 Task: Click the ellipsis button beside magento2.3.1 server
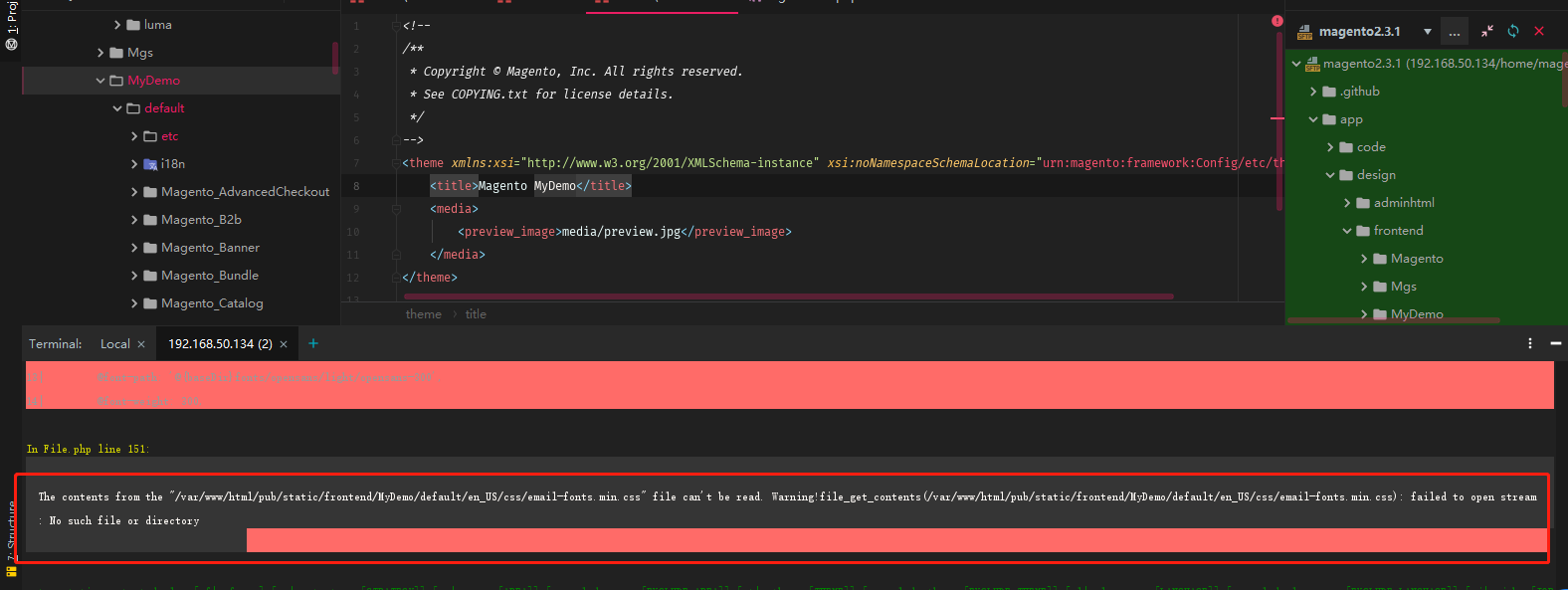coord(1455,32)
